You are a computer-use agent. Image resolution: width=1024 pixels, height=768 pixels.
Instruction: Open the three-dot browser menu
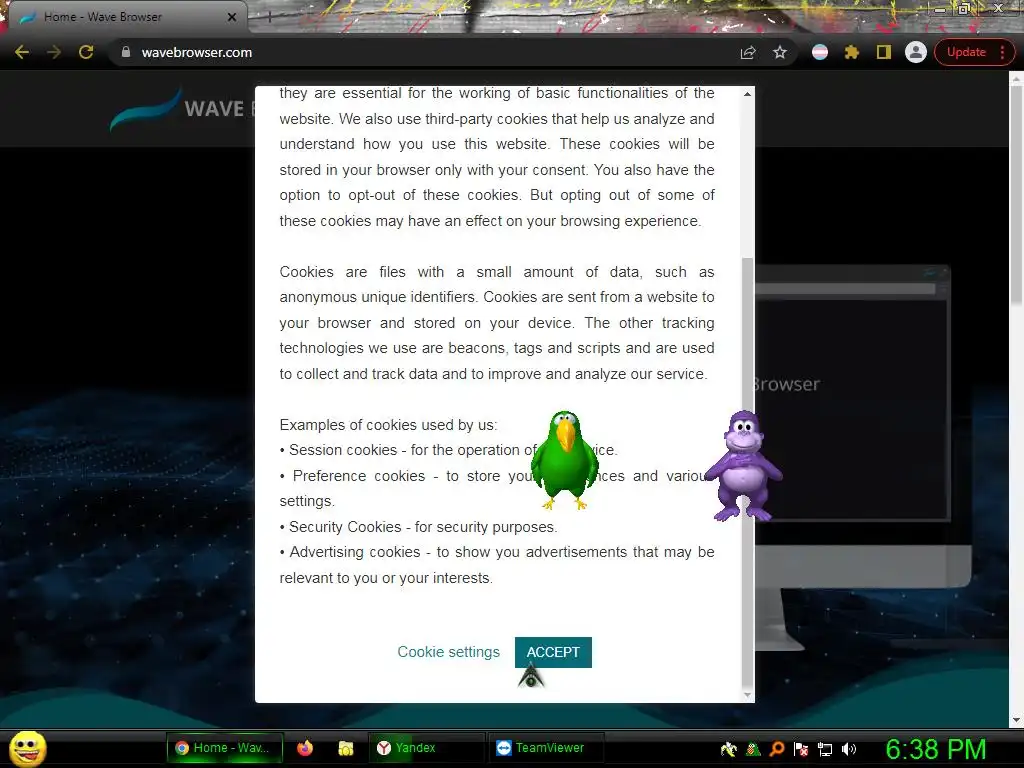click(1002, 52)
